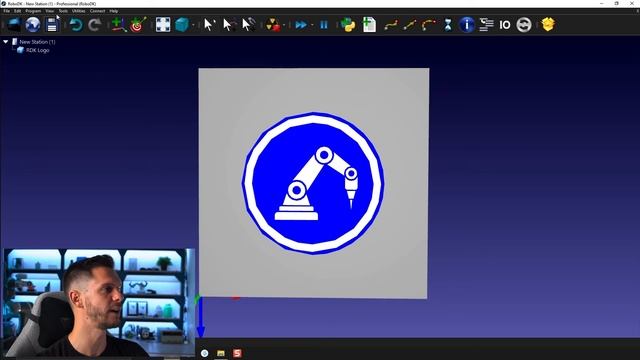Open the Tools menu
640x360 pixels.
[x=63, y=11]
